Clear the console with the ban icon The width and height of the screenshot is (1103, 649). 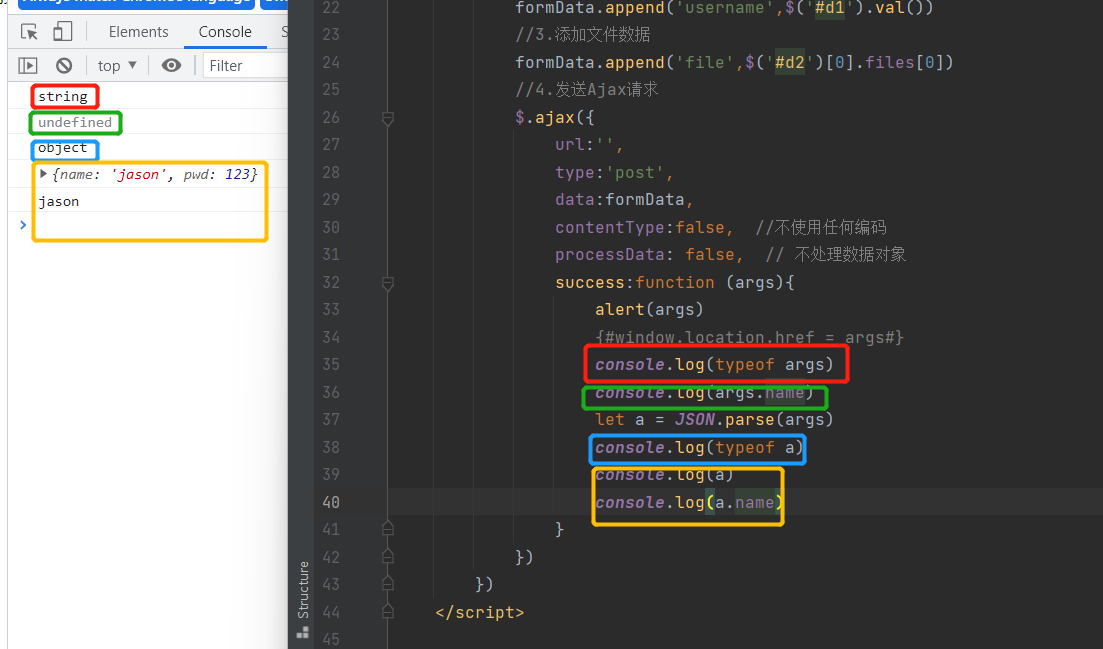click(x=64, y=65)
